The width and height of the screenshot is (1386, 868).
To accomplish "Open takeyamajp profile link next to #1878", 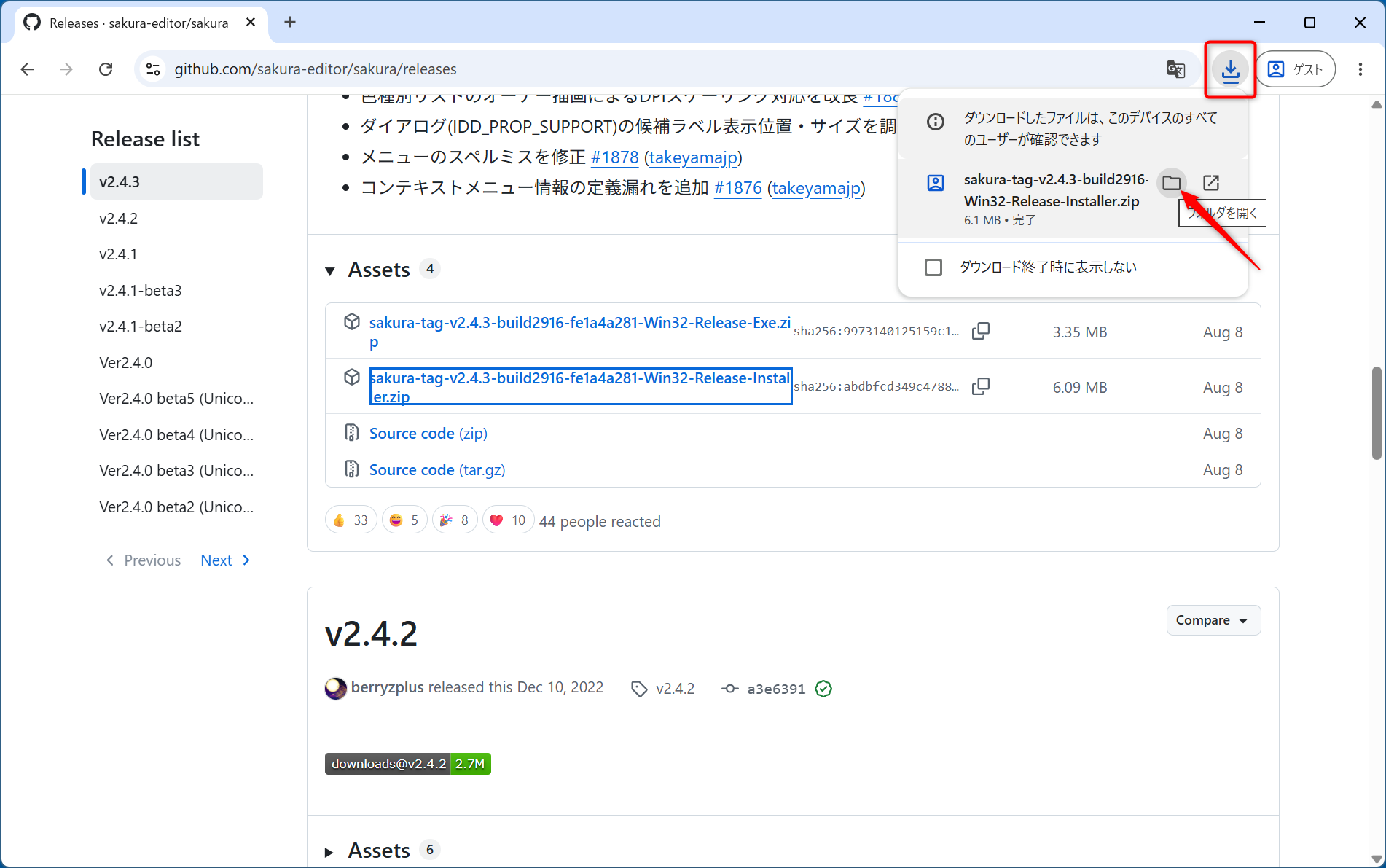I will tap(693, 157).
